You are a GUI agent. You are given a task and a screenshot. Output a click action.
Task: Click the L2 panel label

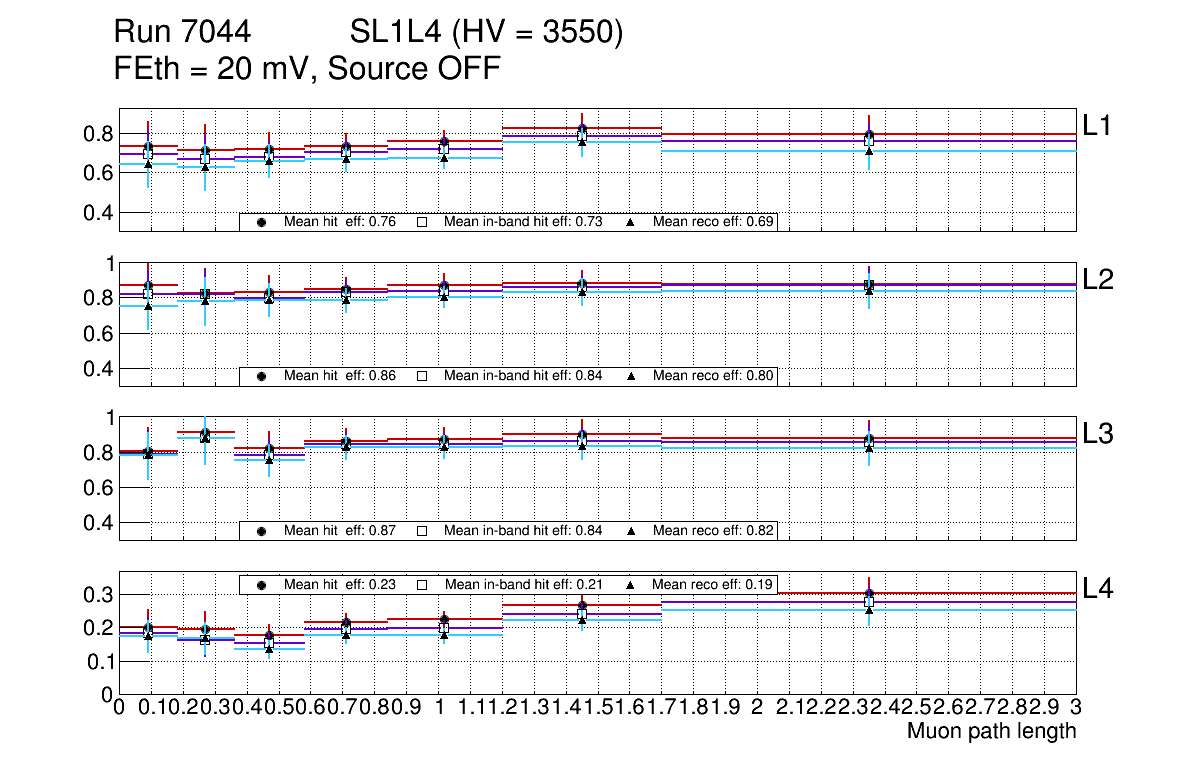tap(1100, 280)
